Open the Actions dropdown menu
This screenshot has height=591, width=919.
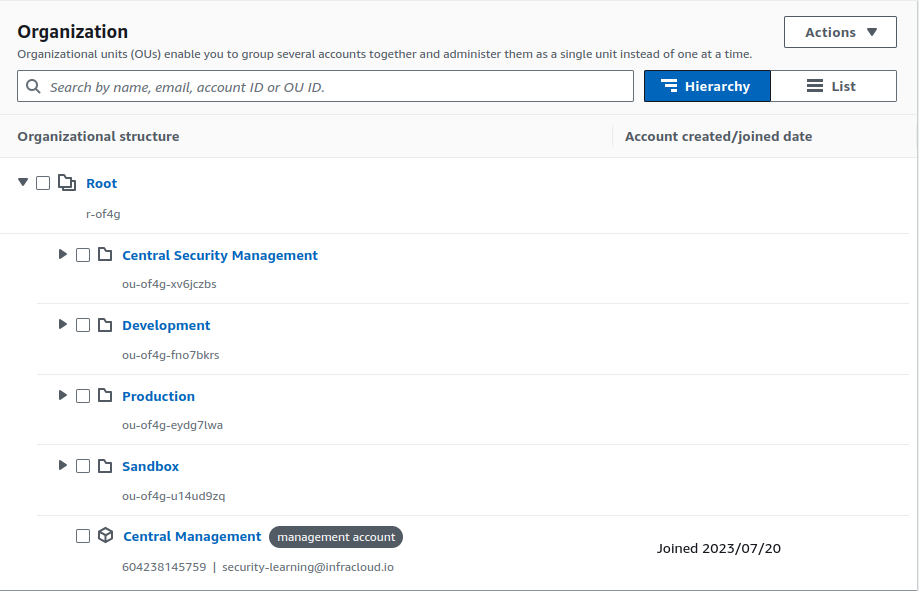click(840, 32)
